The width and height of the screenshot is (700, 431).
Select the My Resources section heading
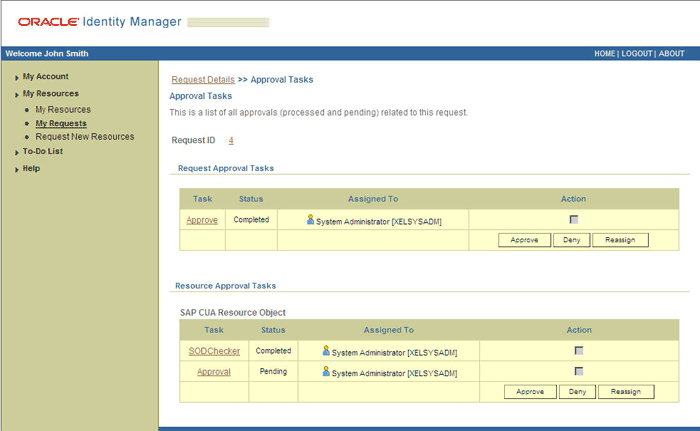click(51, 93)
